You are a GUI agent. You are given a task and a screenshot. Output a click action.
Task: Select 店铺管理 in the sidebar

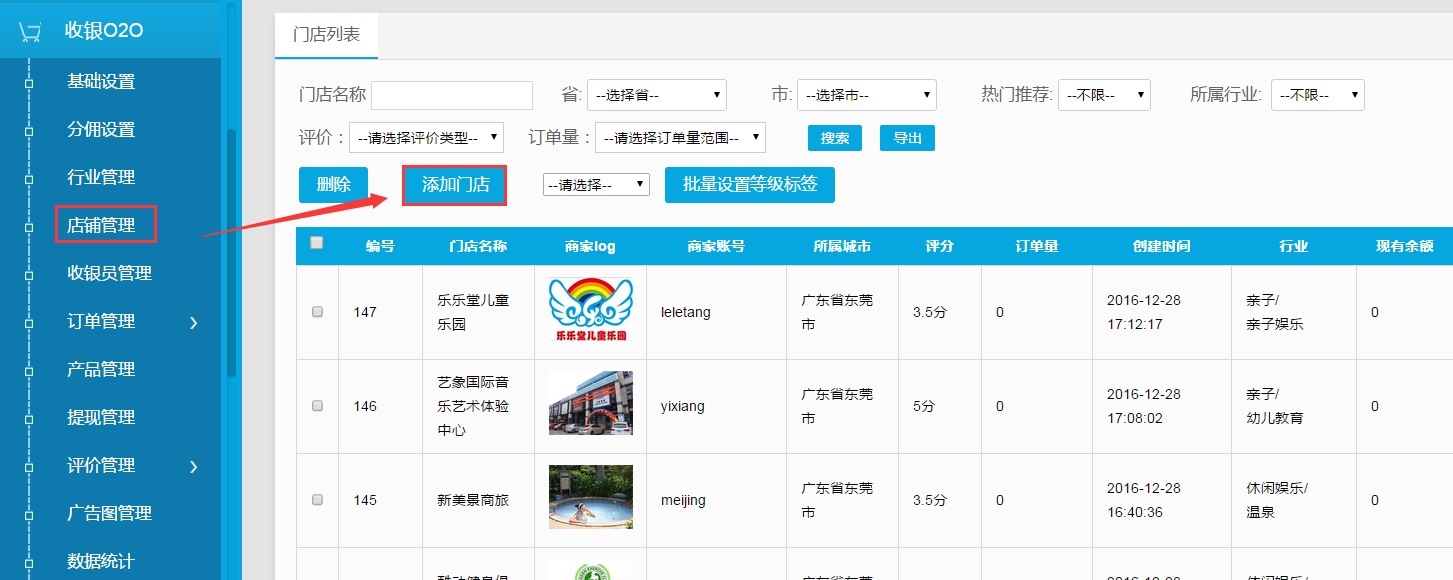[101, 226]
